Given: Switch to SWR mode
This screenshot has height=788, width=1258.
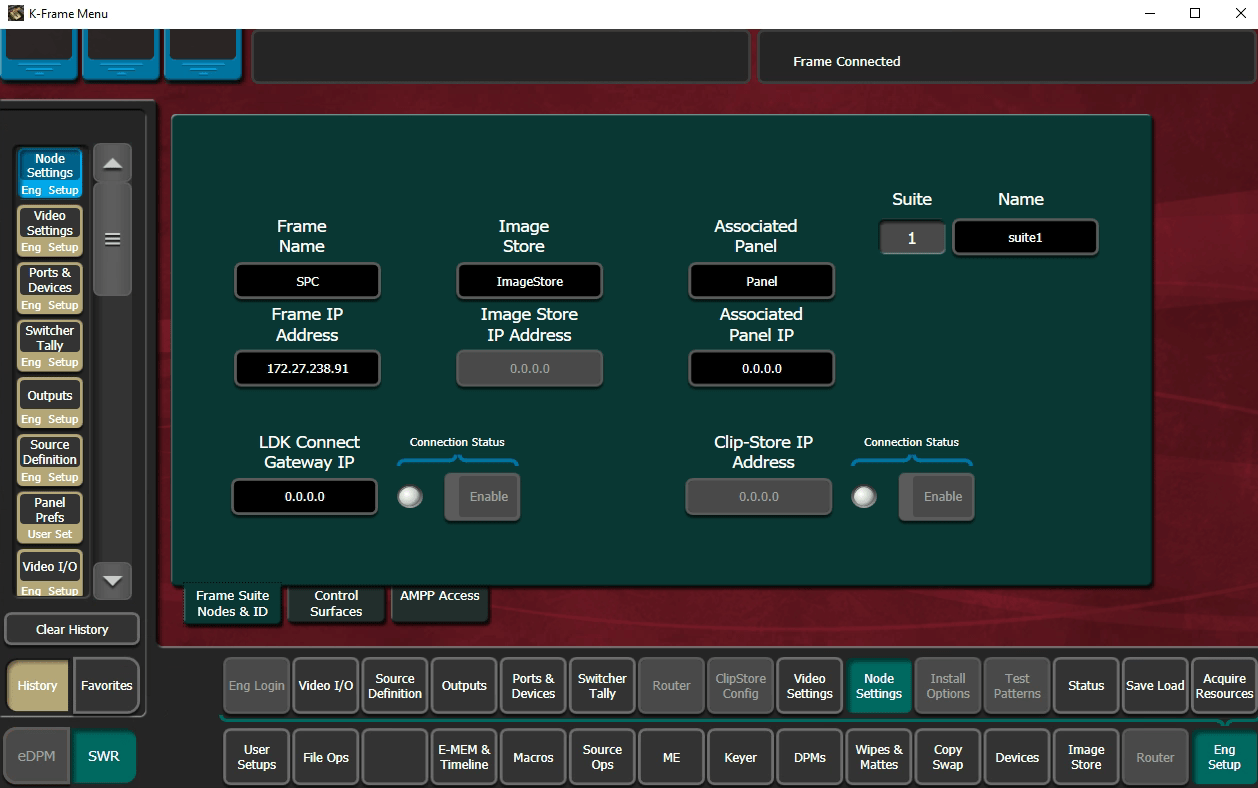Looking at the screenshot, I should [104, 756].
